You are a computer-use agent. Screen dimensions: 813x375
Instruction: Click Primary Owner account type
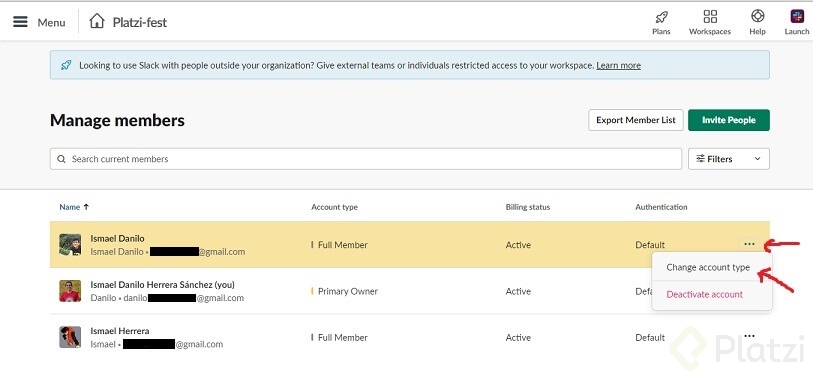point(348,291)
